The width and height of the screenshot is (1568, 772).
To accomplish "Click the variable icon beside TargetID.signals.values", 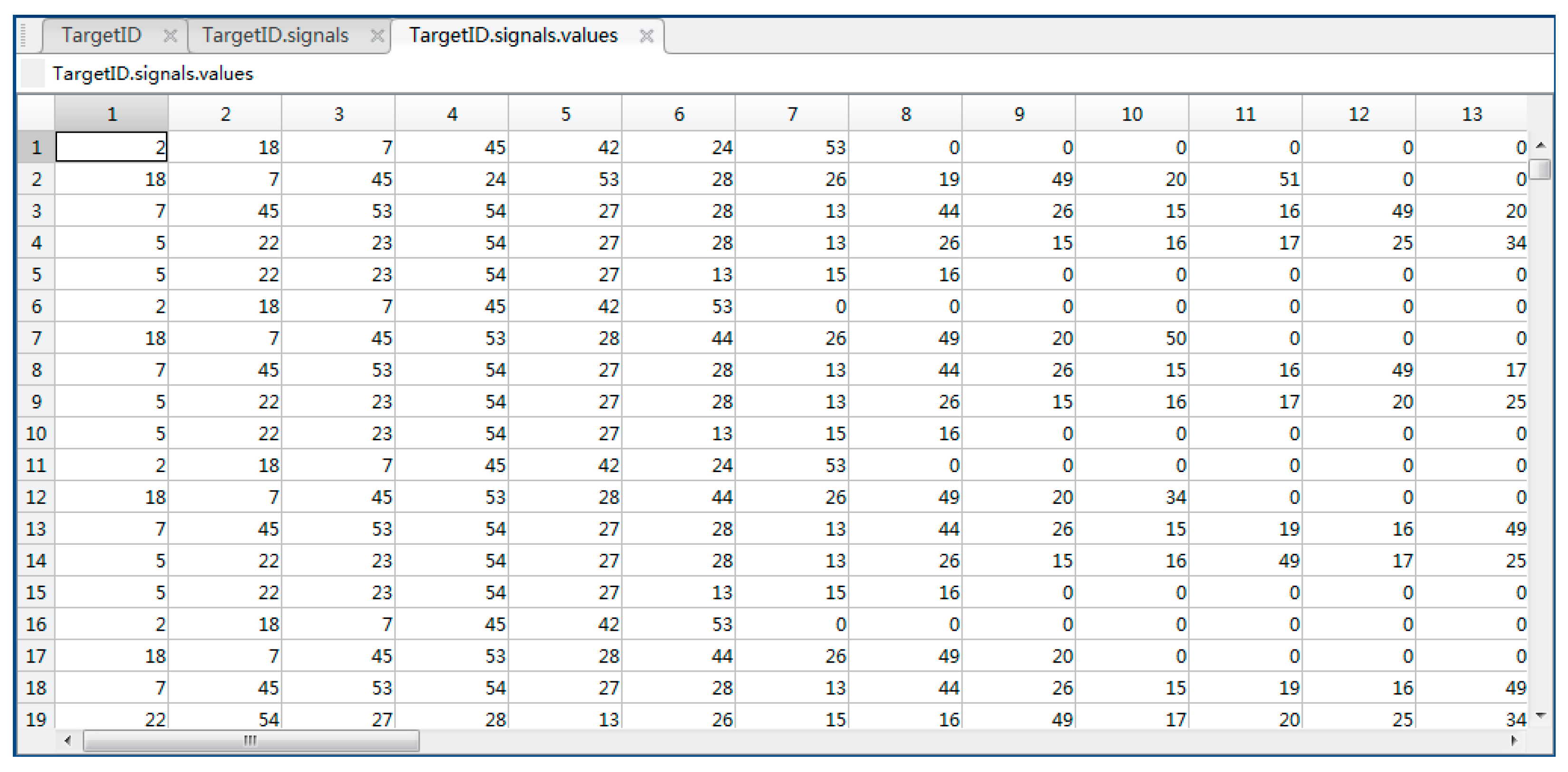I will coord(32,74).
